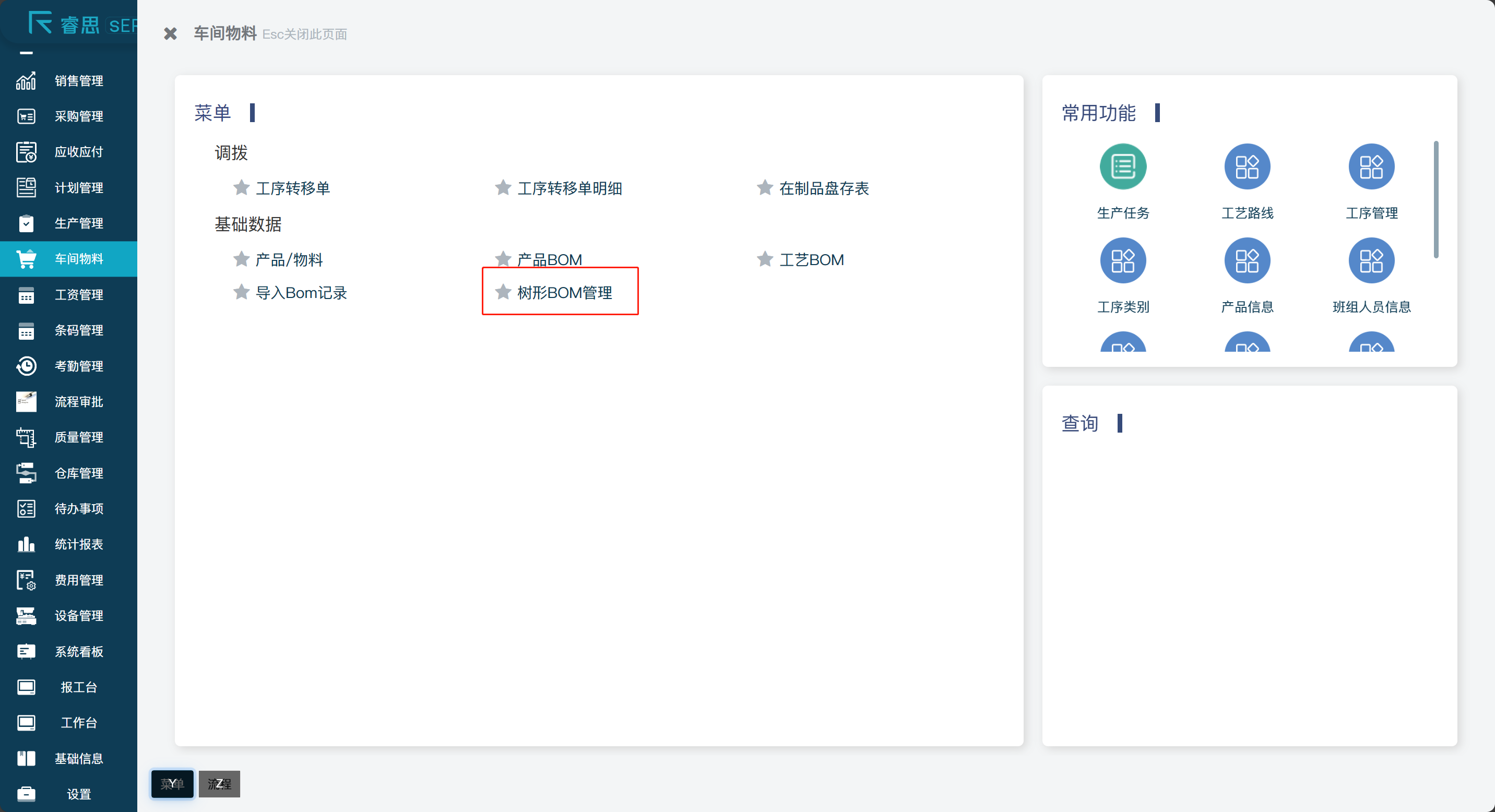Open the 在制品盘存表 menu entry
The image size is (1495, 812).
[x=824, y=188]
